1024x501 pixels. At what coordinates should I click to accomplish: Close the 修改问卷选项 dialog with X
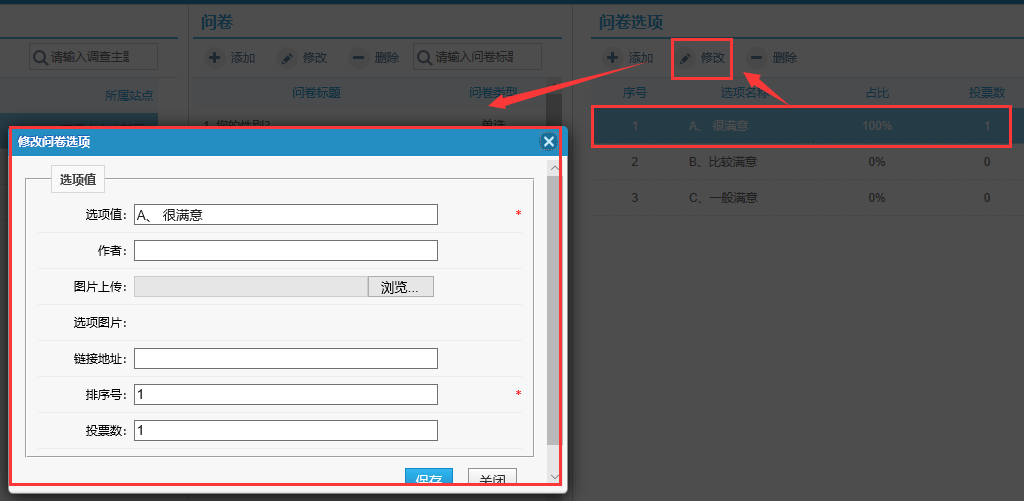549,141
